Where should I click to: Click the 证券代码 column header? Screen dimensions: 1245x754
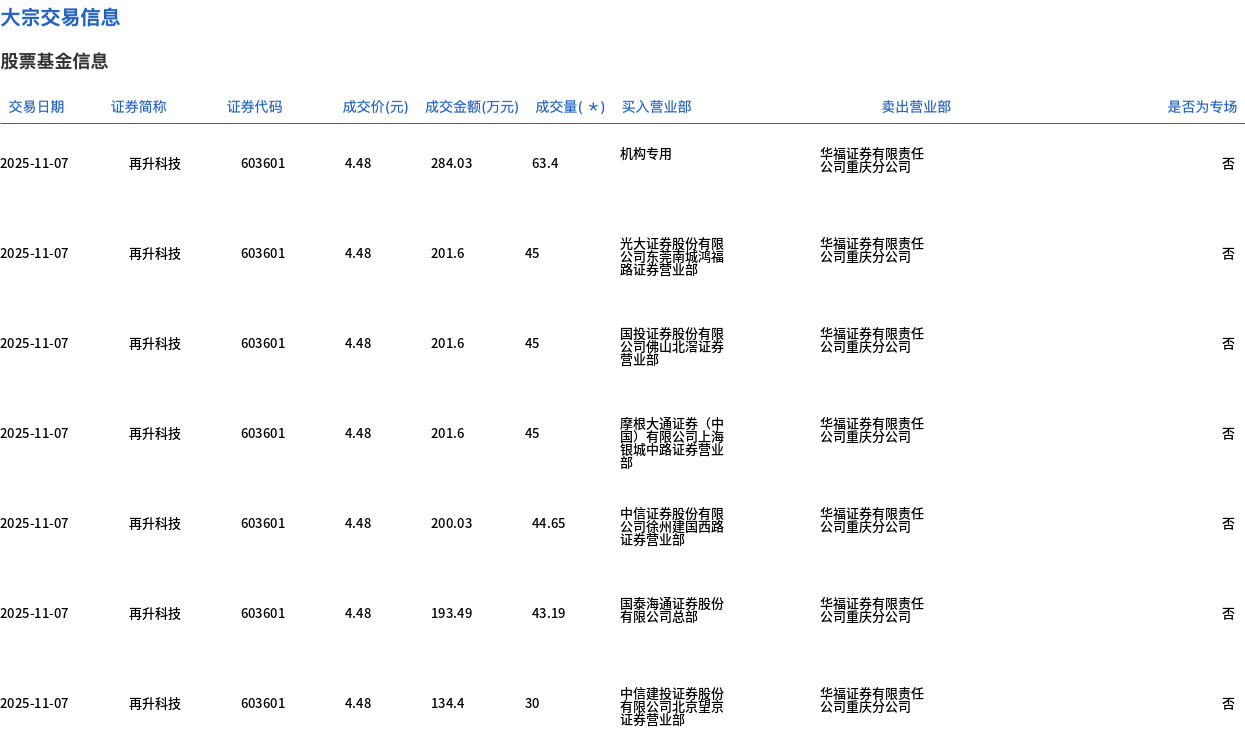pyautogui.click(x=254, y=107)
